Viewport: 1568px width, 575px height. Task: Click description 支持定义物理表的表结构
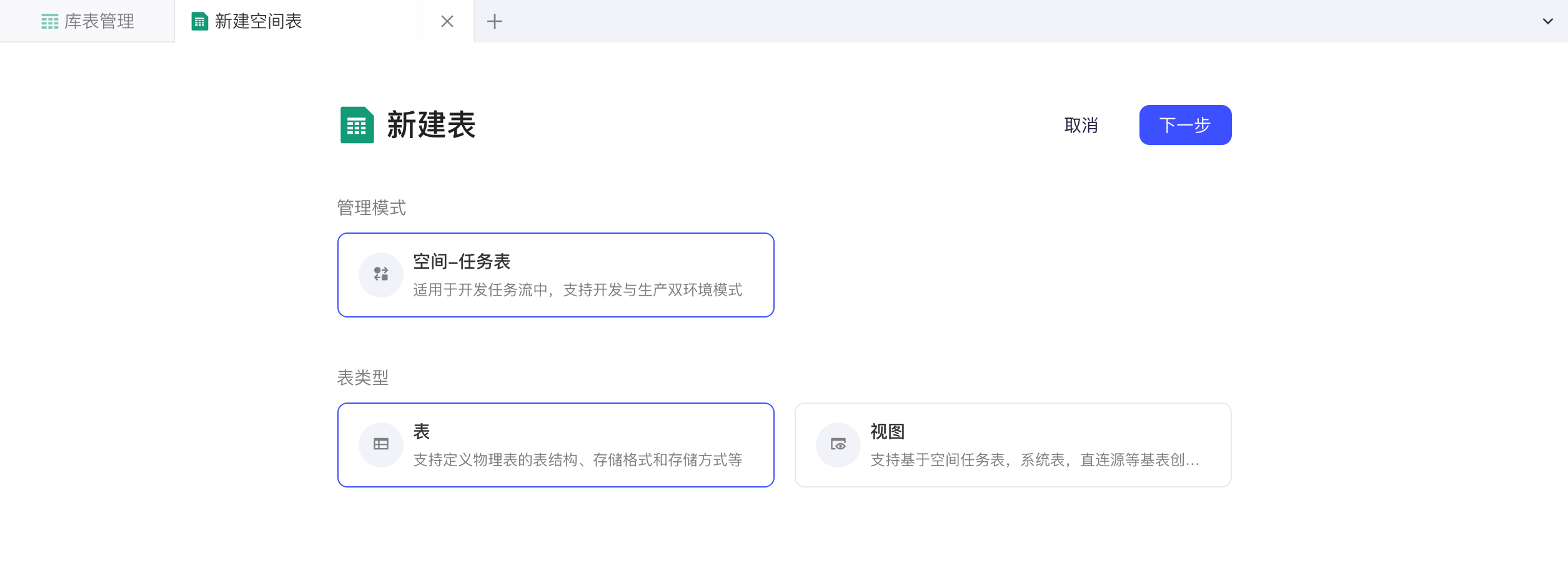pos(578,460)
